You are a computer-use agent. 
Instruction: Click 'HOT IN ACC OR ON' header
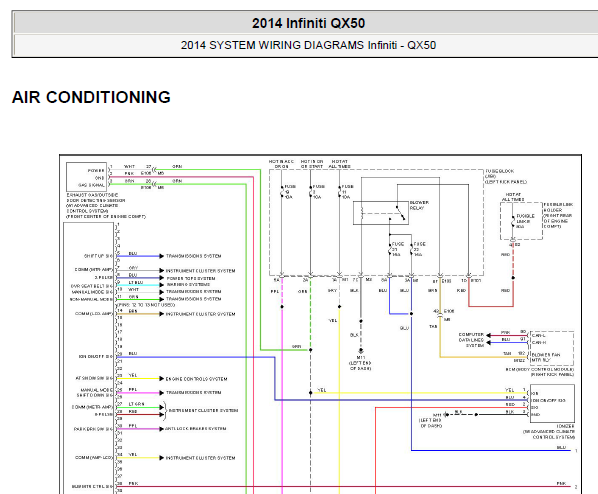[x=281, y=164]
